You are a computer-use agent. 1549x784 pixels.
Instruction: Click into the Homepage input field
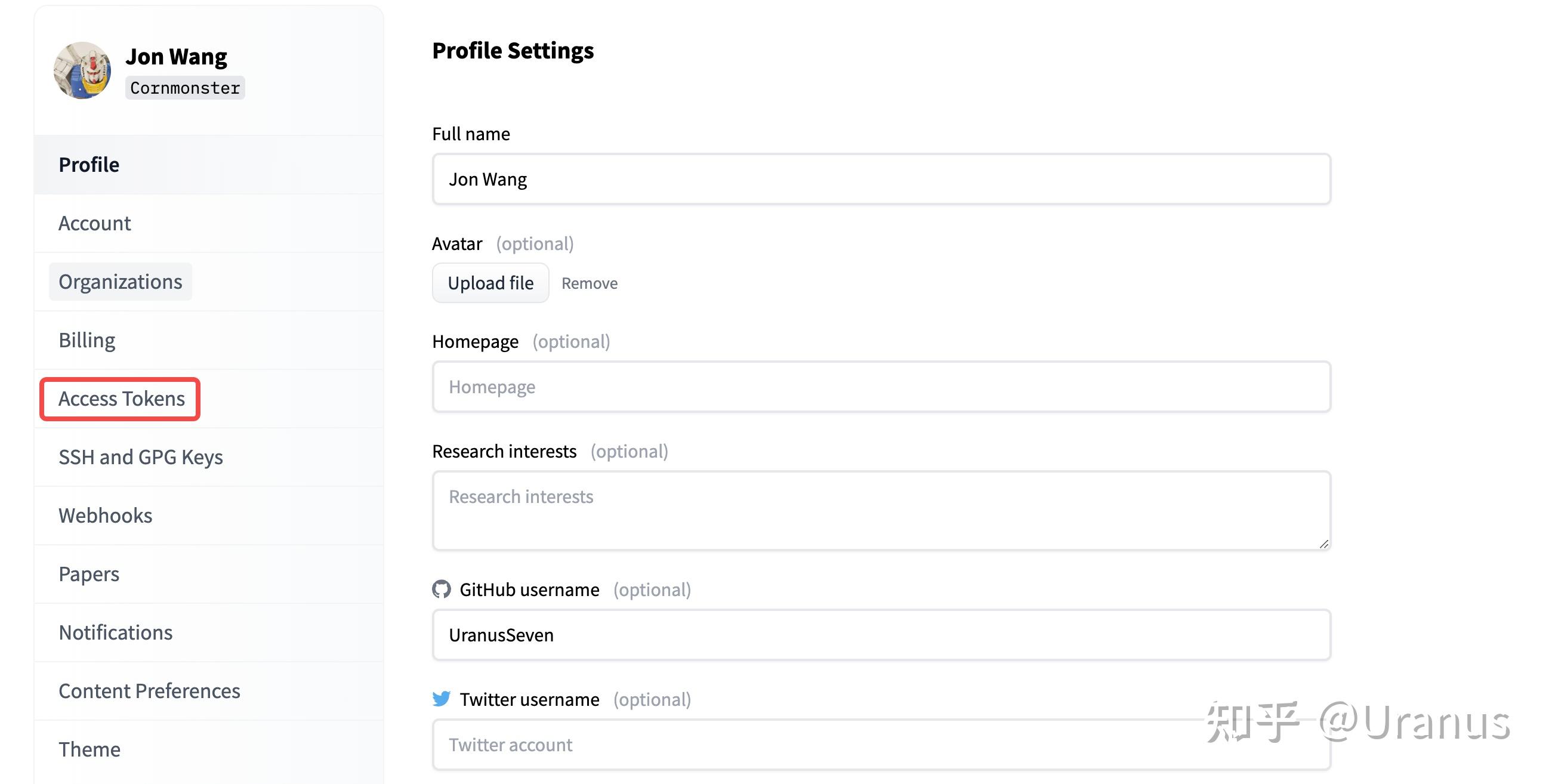pyautogui.click(x=881, y=387)
